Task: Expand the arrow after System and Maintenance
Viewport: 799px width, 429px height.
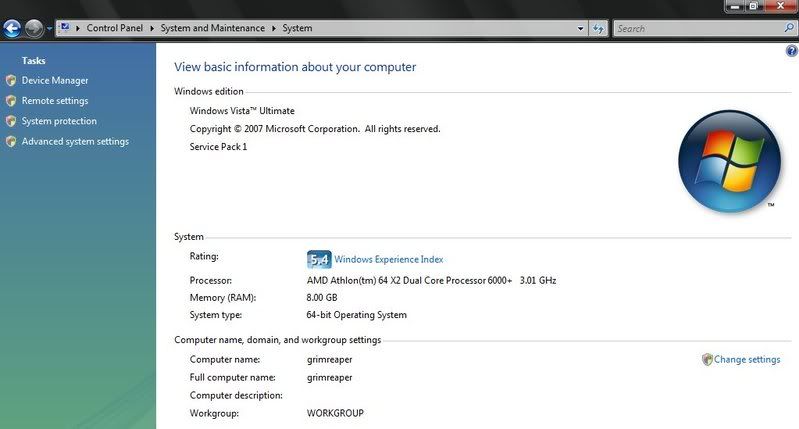Action: (x=274, y=28)
